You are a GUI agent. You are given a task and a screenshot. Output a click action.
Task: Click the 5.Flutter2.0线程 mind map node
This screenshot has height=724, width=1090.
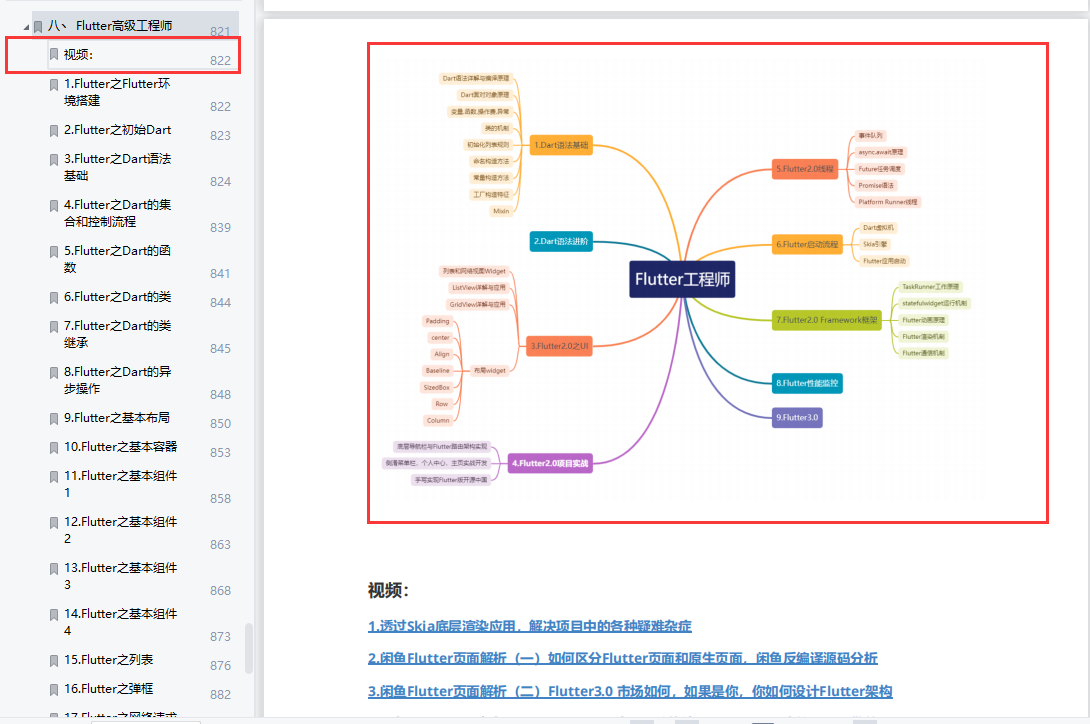point(804,169)
